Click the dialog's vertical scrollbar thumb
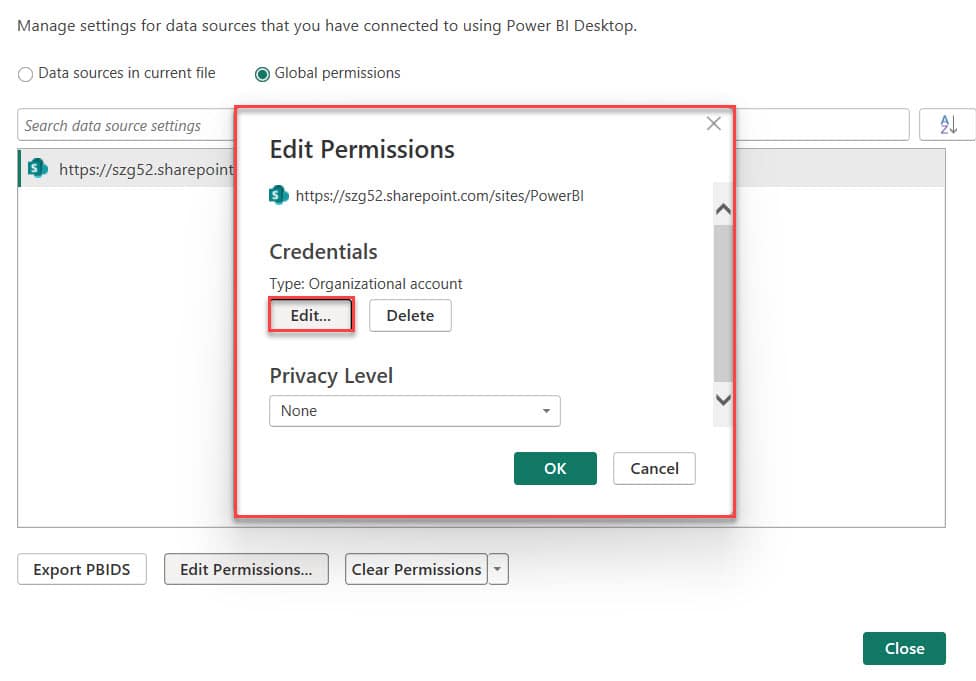Image resolution: width=976 pixels, height=681 pixels. tap(723, 303)
